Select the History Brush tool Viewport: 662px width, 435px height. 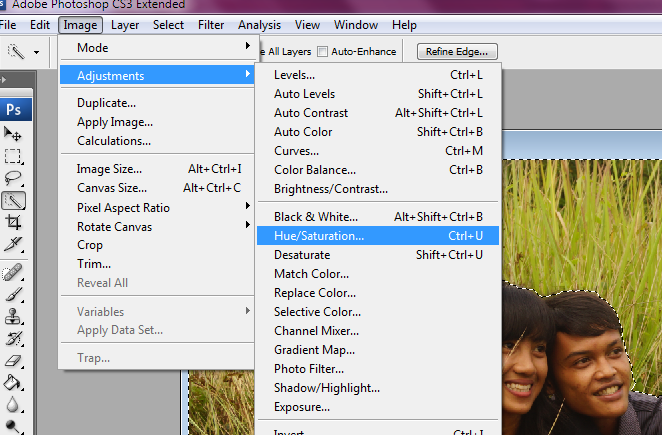click(x=13, y=339)
